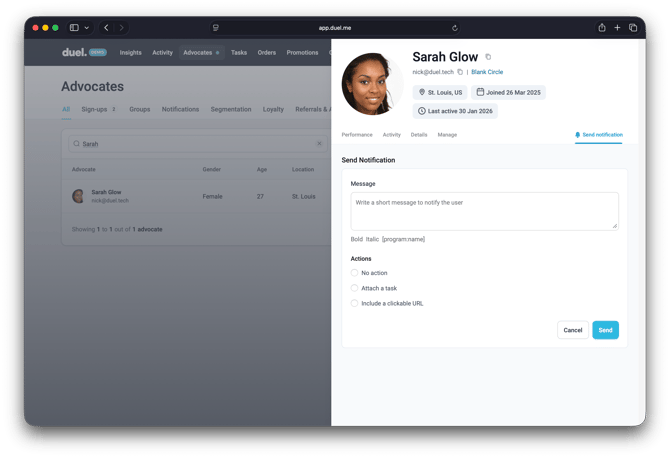Reload the page in address bar
This screenshot has height=458, width=670.
(x=455, y=28)
